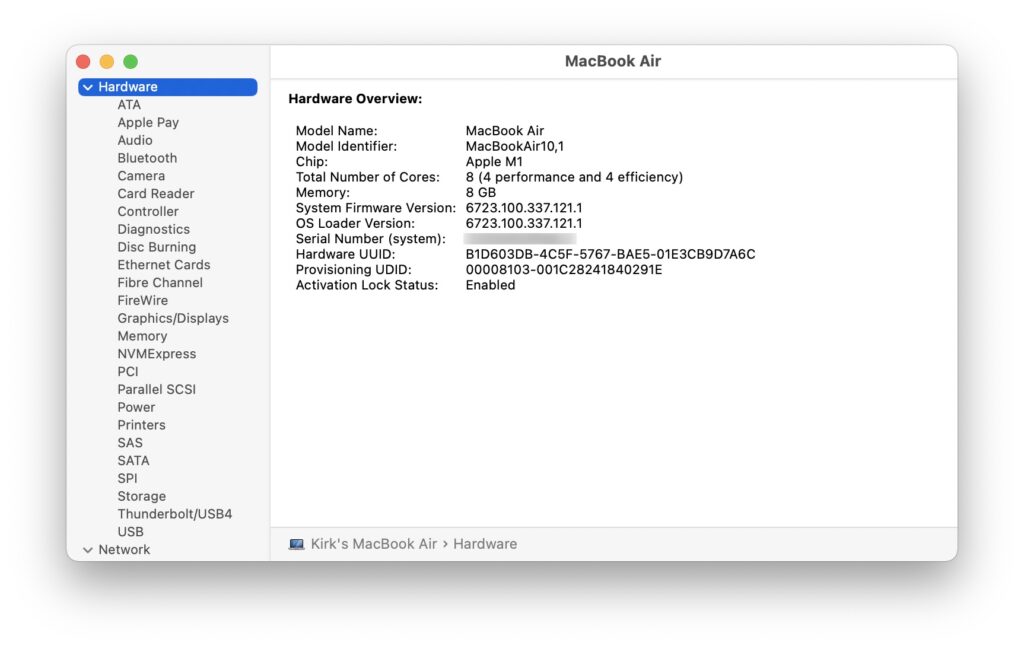1024x649 pixels.
Task: Select Audio in the sidebar
Action: 135,140
